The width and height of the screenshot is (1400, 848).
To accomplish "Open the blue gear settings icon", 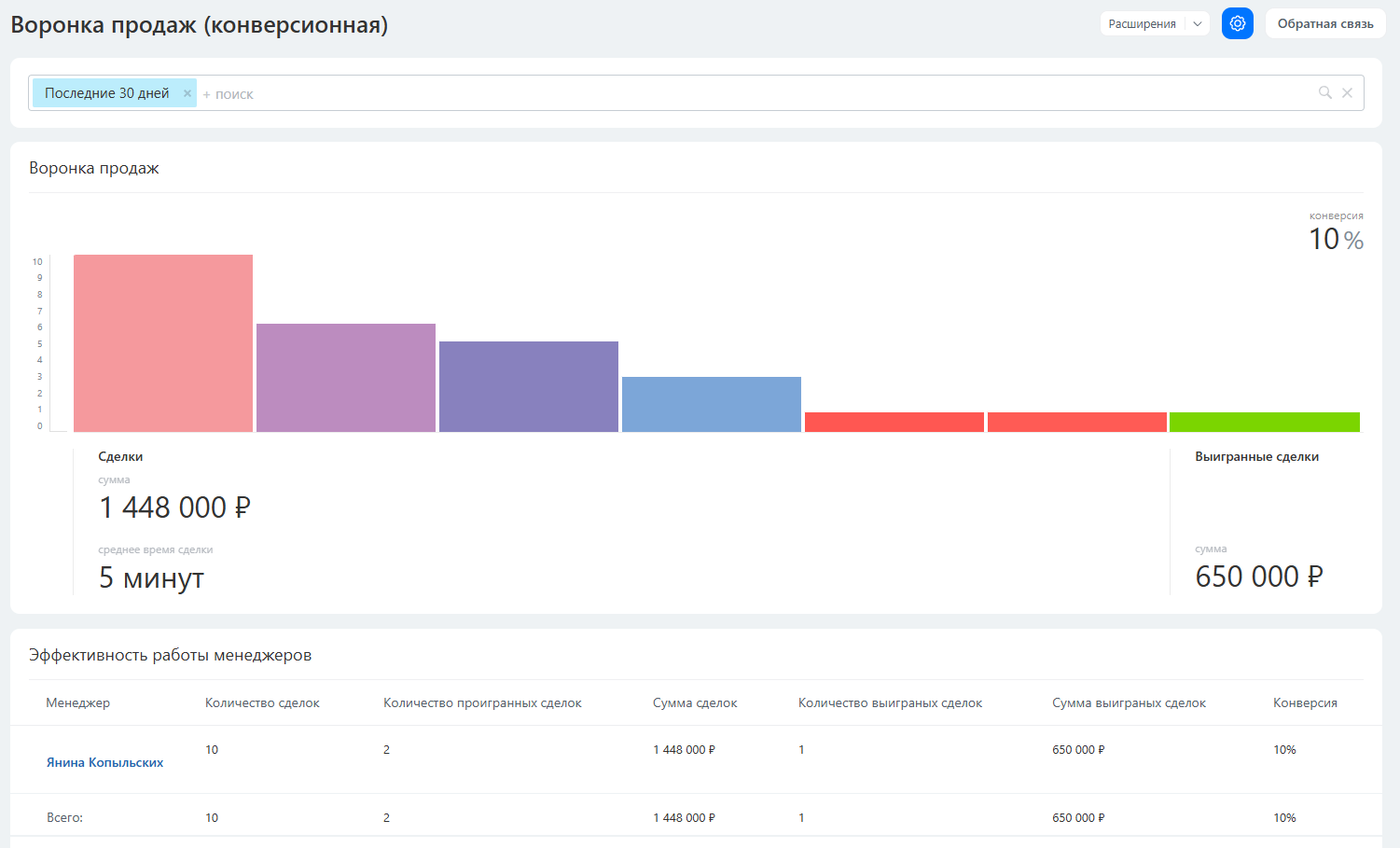I will [x=1237, y=23].
